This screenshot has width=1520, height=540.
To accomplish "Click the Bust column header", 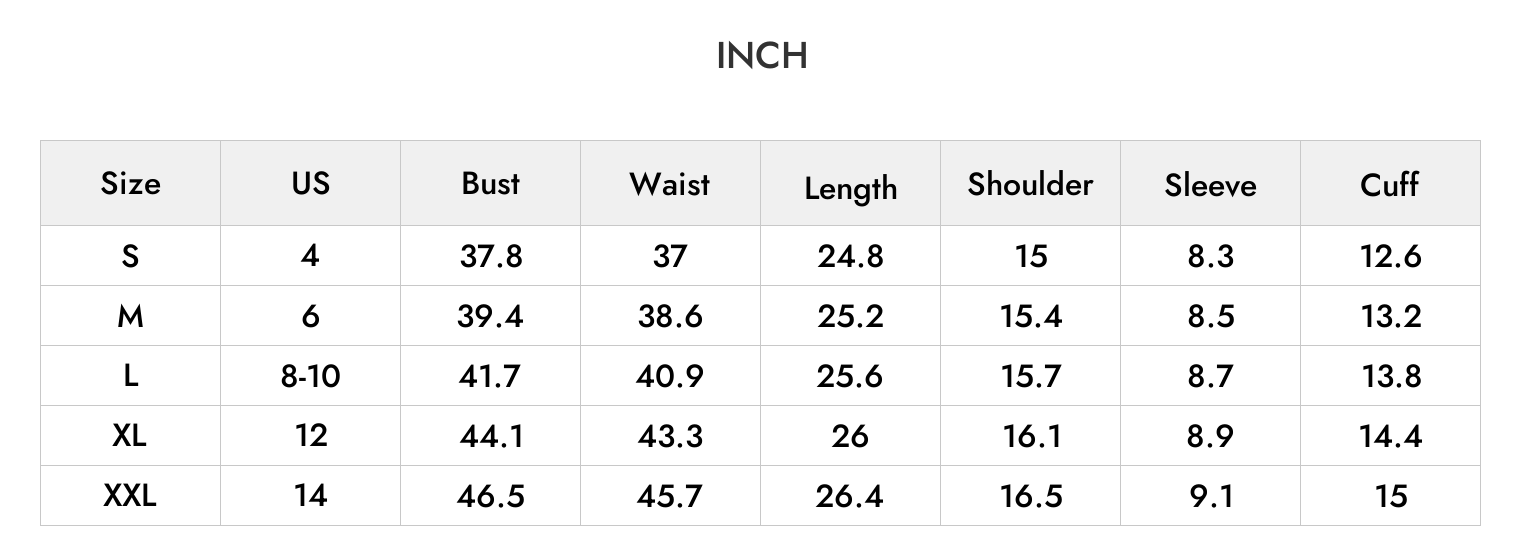I will [x=490, y=183].
